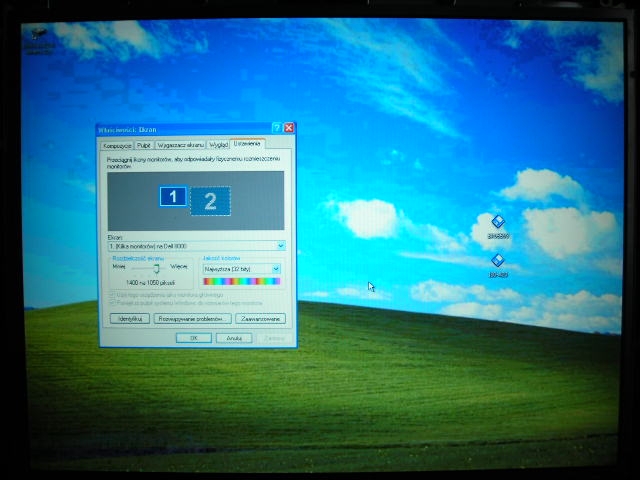Click the Mniej label by the resolution slider

119,267
